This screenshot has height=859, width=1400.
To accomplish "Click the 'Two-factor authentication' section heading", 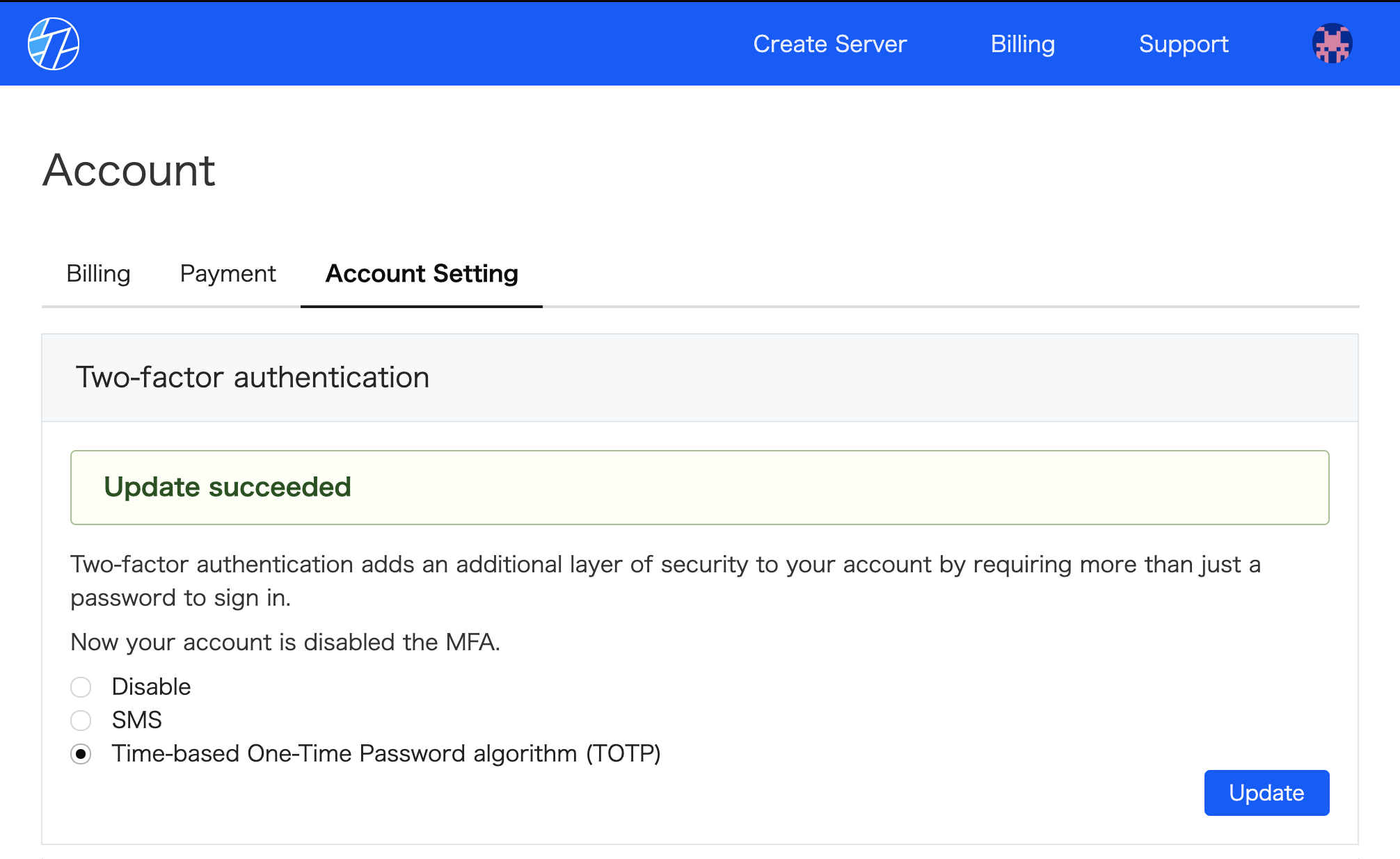I will pos(253,378).
